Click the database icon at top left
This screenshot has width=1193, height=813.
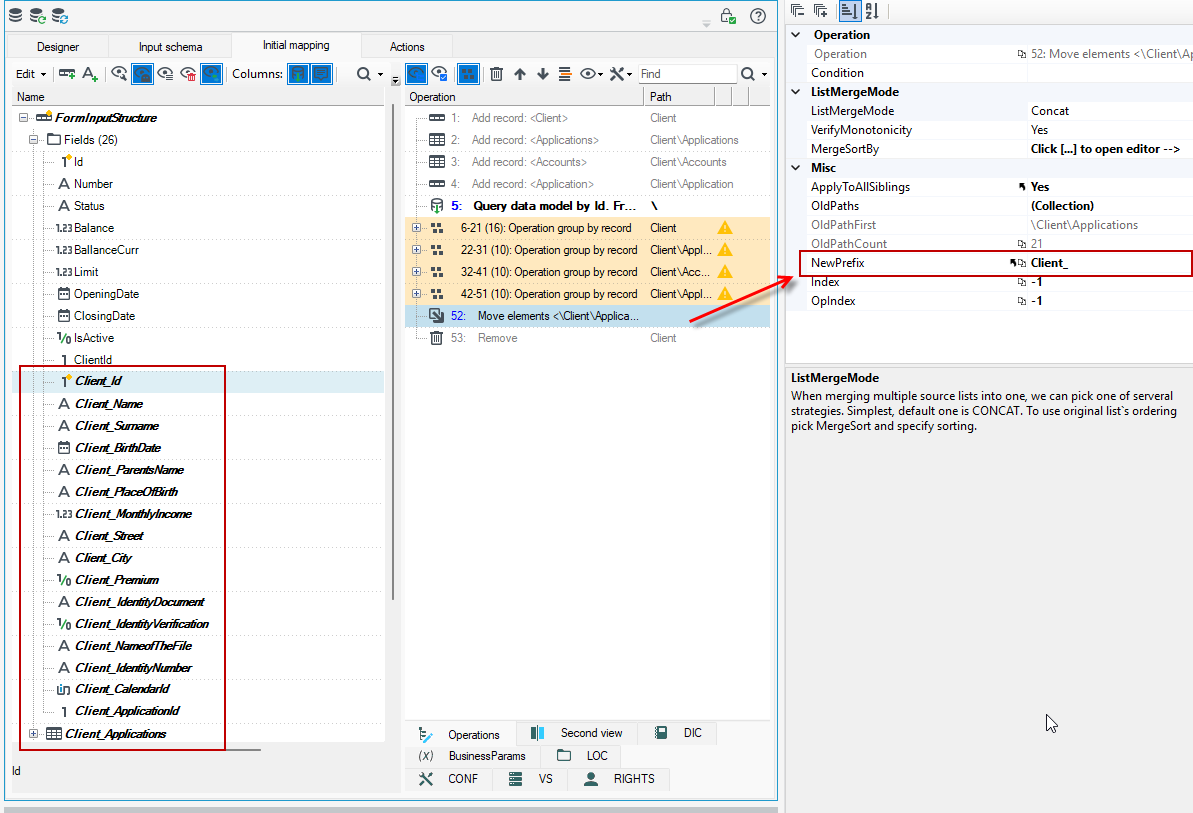click(15, 14)
